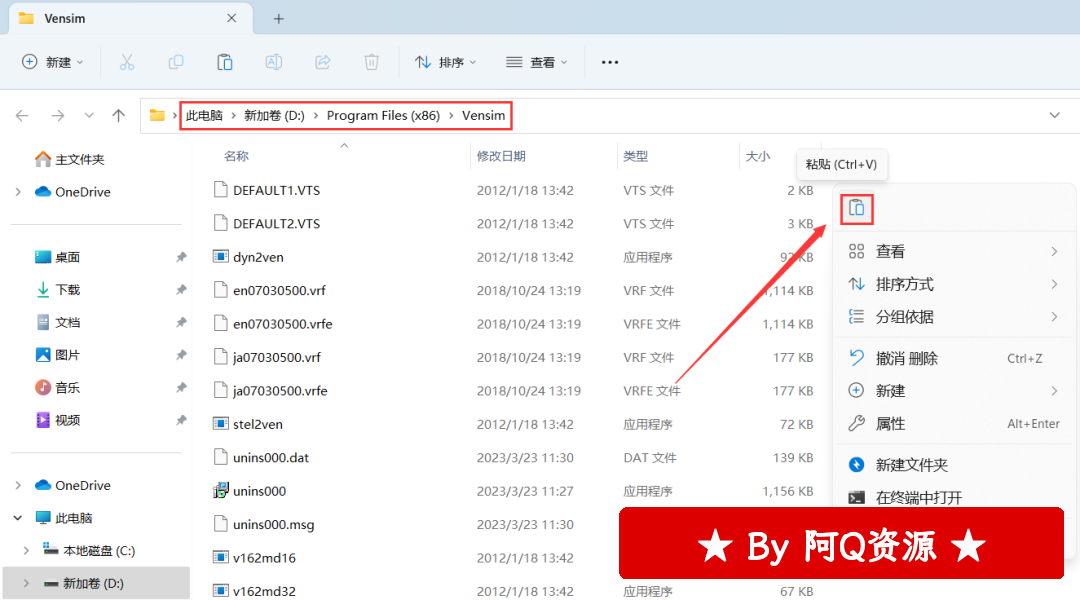Viewport: 1080px width, 600px height.
Task: Choose 撤消 删除 in the context menu
Action: pyautogui.click(x=954, y=358)
